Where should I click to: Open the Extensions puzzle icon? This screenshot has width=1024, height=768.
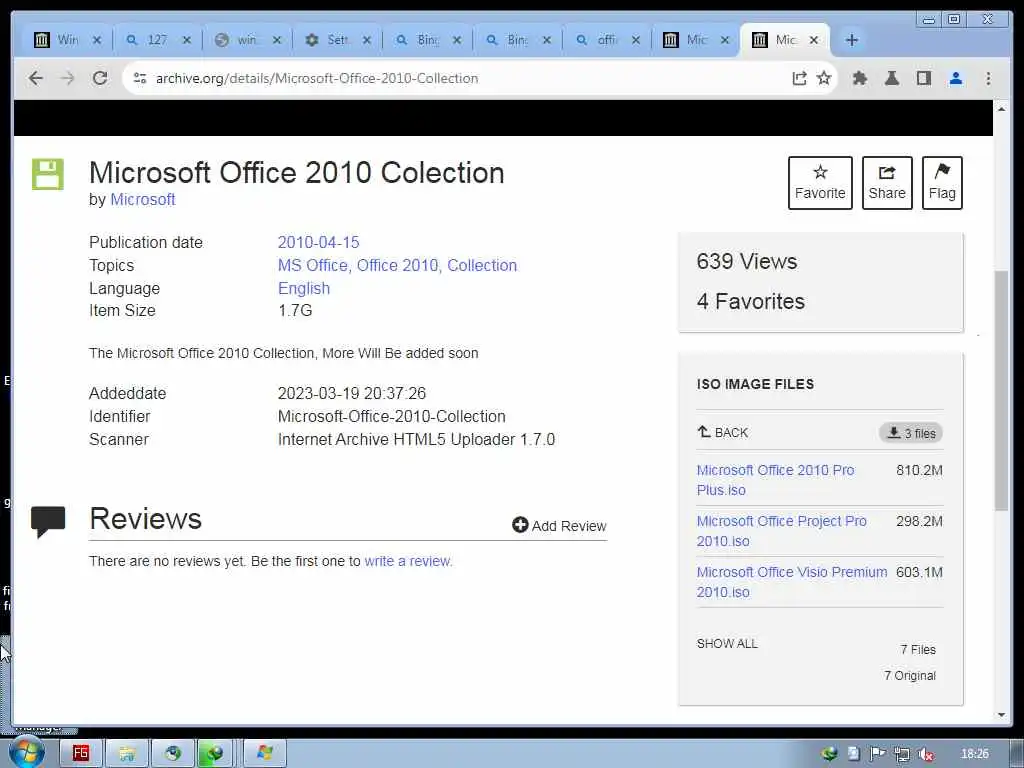(860, 78)
